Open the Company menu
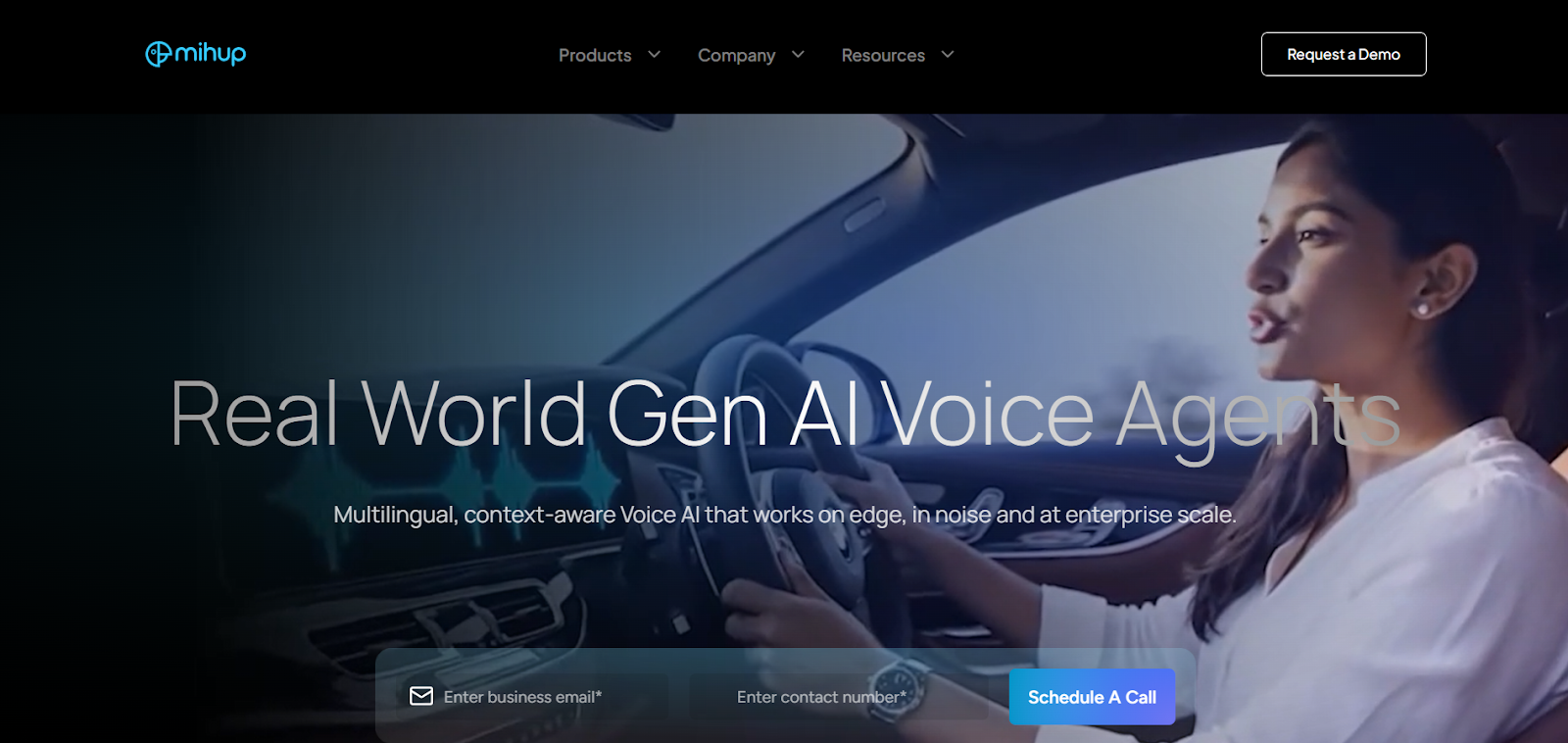1568x743 pixels. click(x=736, y=56)
